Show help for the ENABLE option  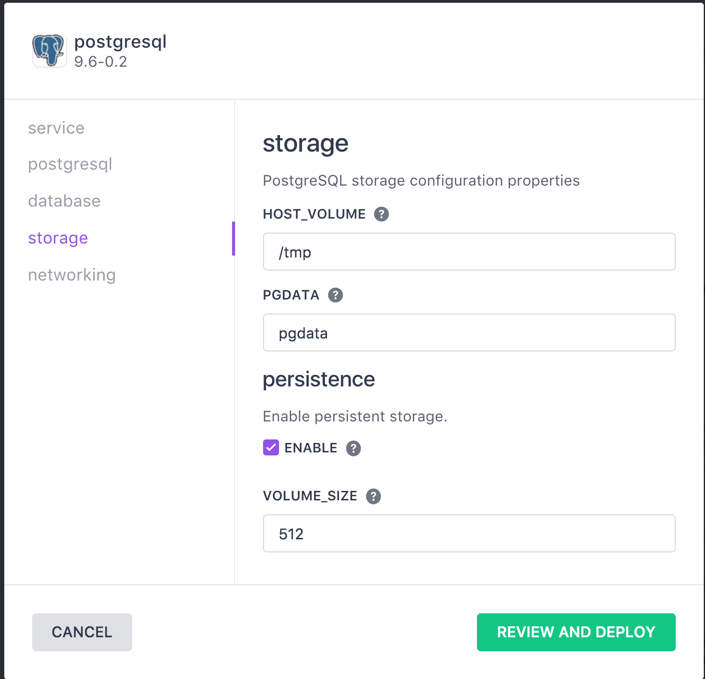[353, 448]
